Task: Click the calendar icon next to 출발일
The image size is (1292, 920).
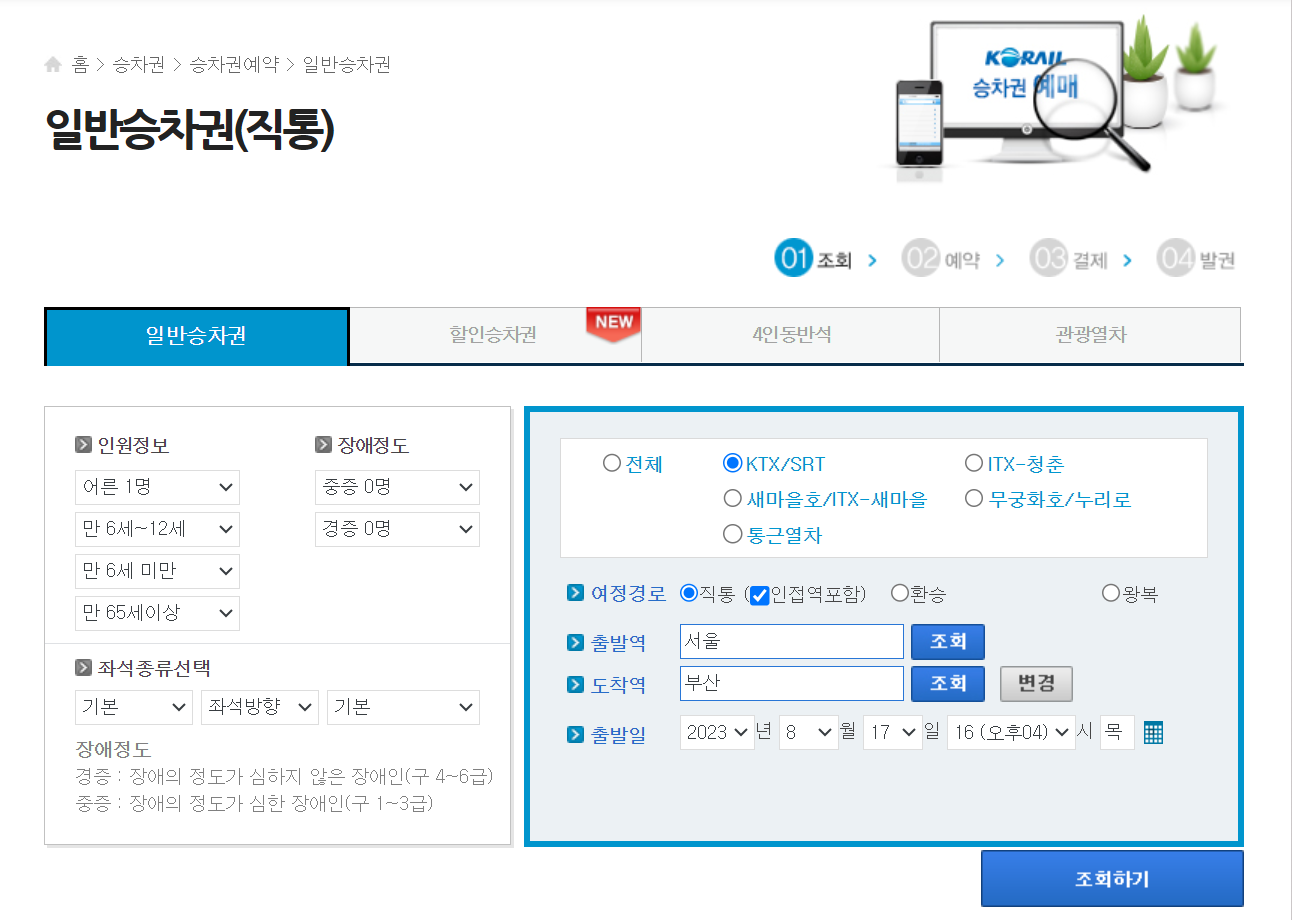Action: coord(1153,732)
